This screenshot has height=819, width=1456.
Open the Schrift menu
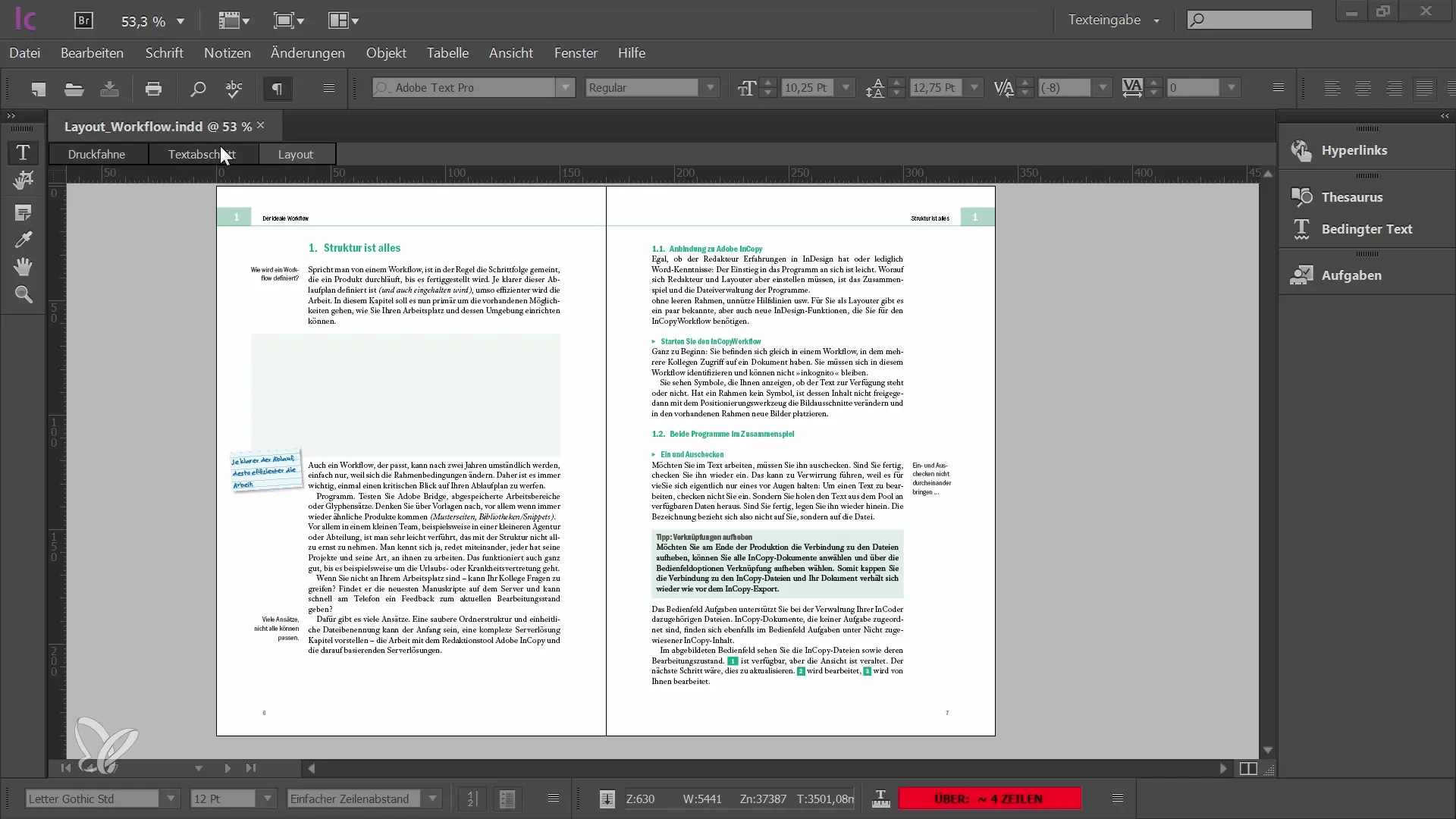tap(164, 52)
